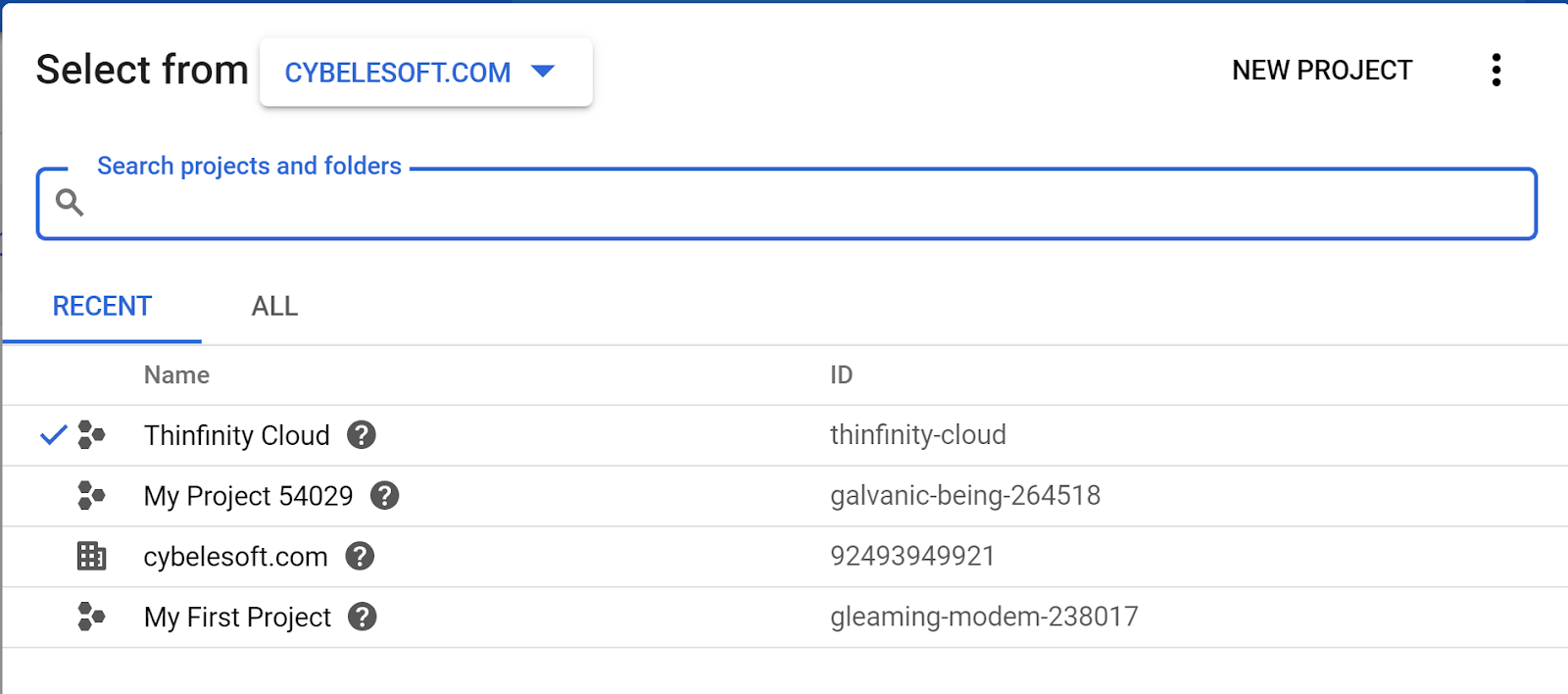Click the project icon beside Thinfinity Cloud
The width and height of the screenshot is (1568, 694).
click(x=91, y=435)
